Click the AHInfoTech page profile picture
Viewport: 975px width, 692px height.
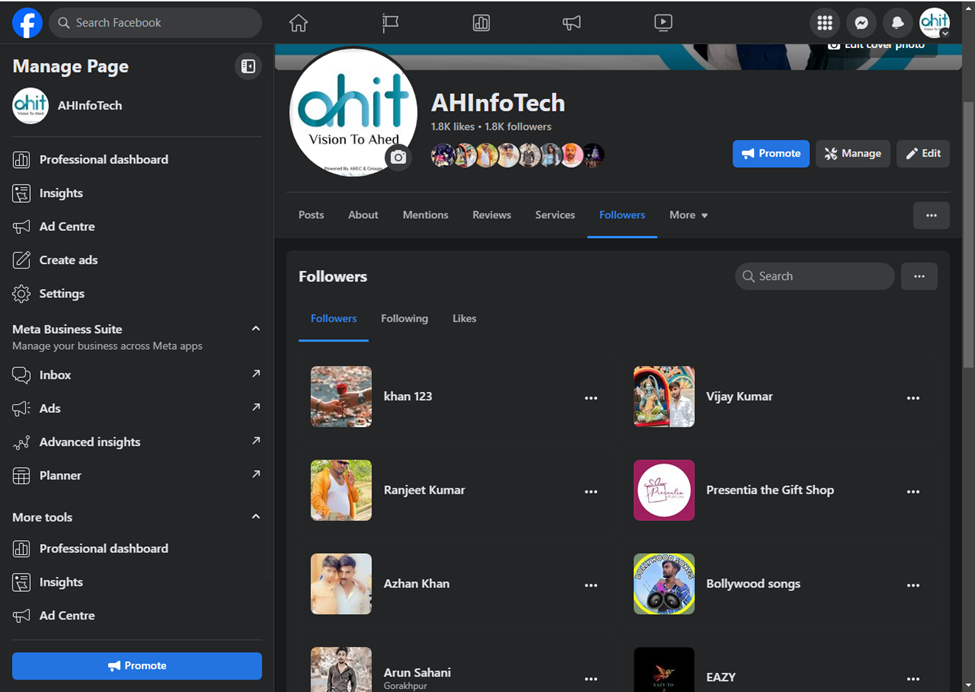353,112
